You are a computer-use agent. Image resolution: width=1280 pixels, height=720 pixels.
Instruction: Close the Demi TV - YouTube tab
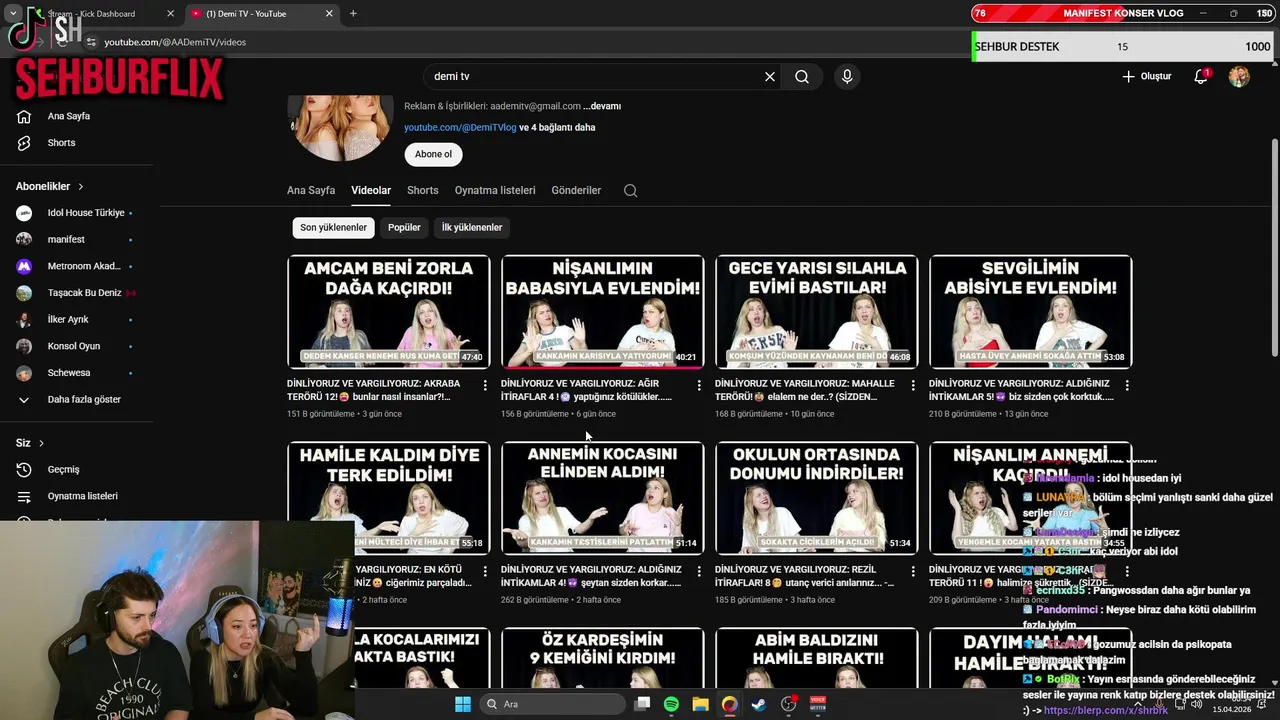[x=330, y=14]
